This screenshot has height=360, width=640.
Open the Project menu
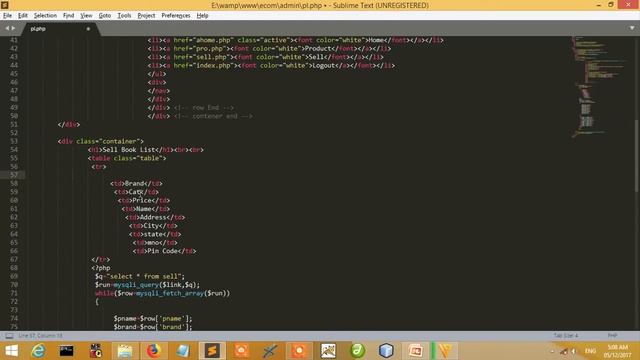click(x=146, y=16)
